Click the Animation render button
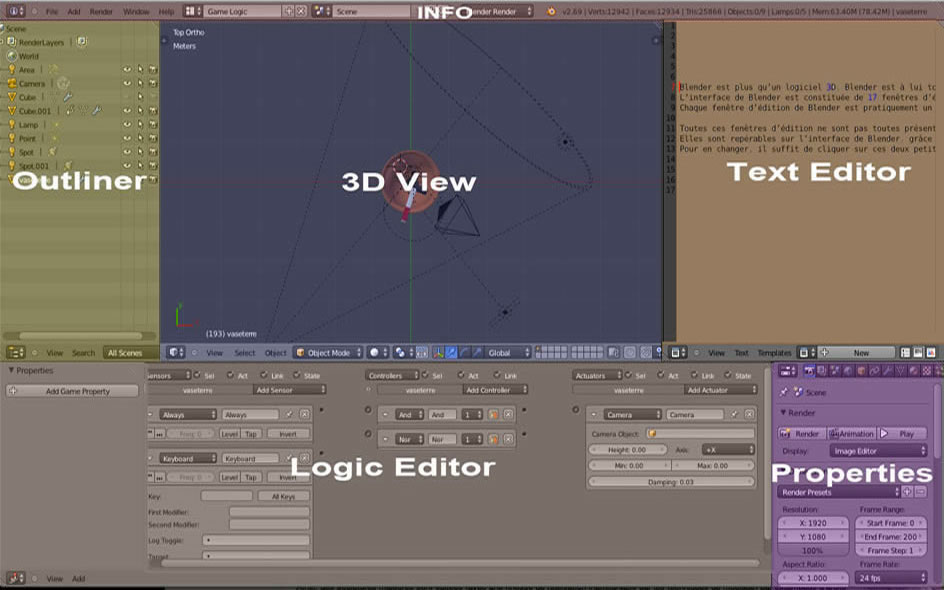This screenshot has width=944, height=590. pos(851,433)
